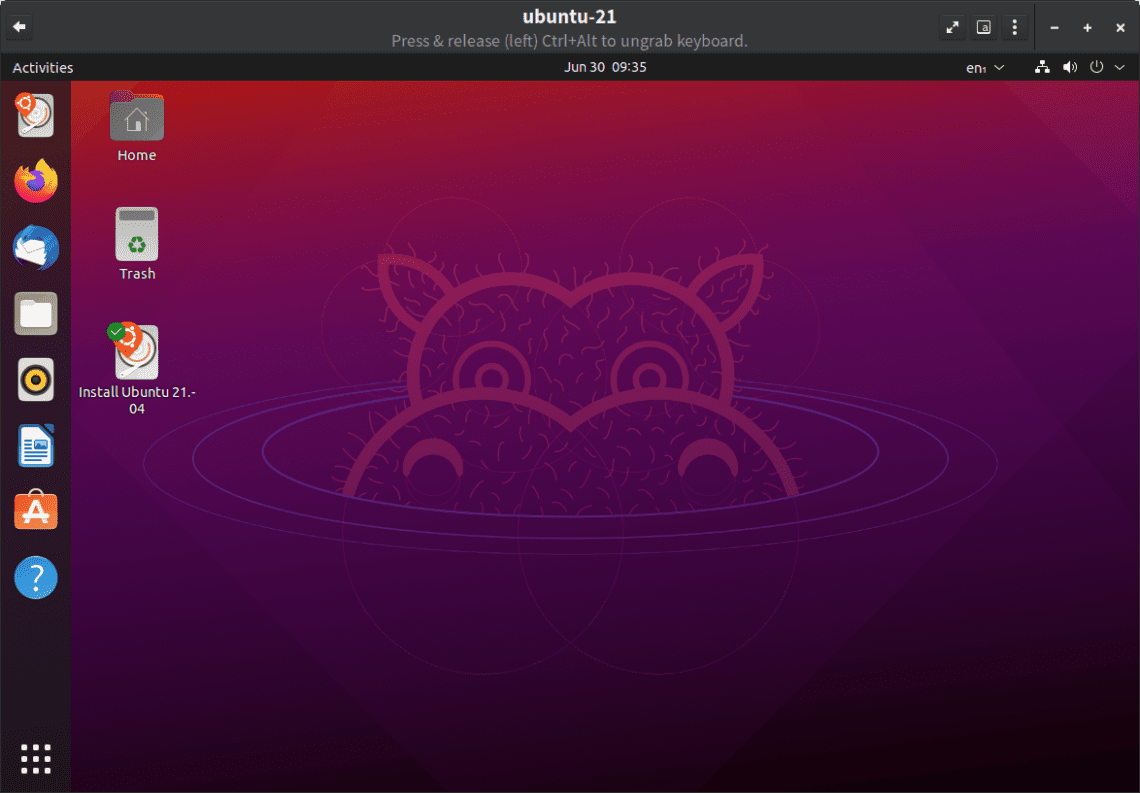The image size is (1140, 793).
Task: Go back using the top-left arrow
Action: 18,27
